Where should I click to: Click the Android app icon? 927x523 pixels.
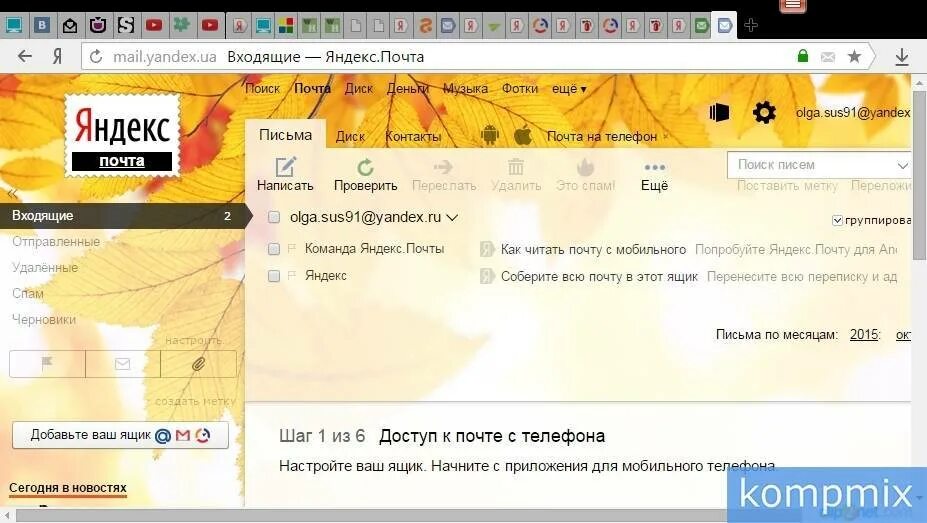click(x=490, y=135)
